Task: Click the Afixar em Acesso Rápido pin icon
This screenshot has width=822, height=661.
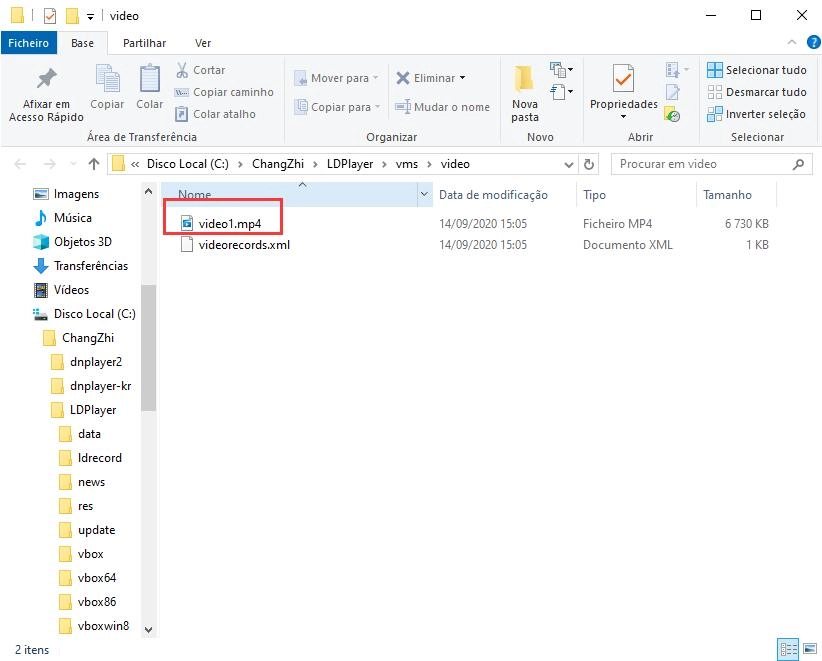Action: (x=46, y=79)
